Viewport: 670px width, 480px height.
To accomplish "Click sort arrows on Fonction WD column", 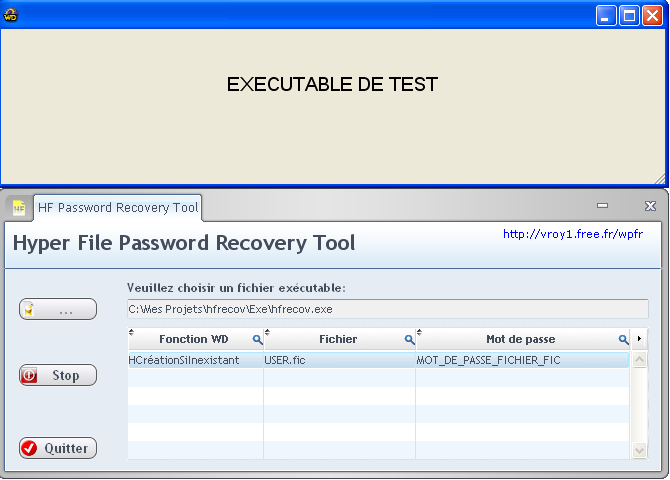I will [131, 332].
